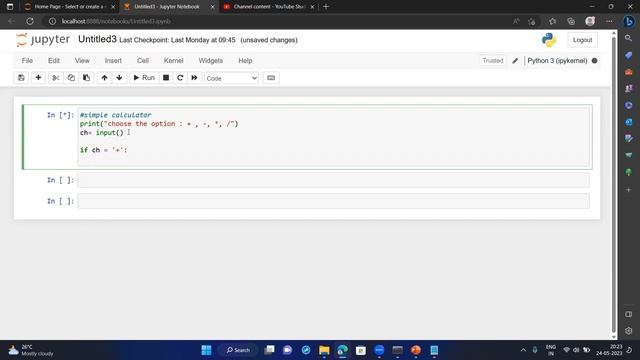Copy selected cells icon
This screenshot has height=360, width=640.
pyautogui.click(x=71, y=78)
